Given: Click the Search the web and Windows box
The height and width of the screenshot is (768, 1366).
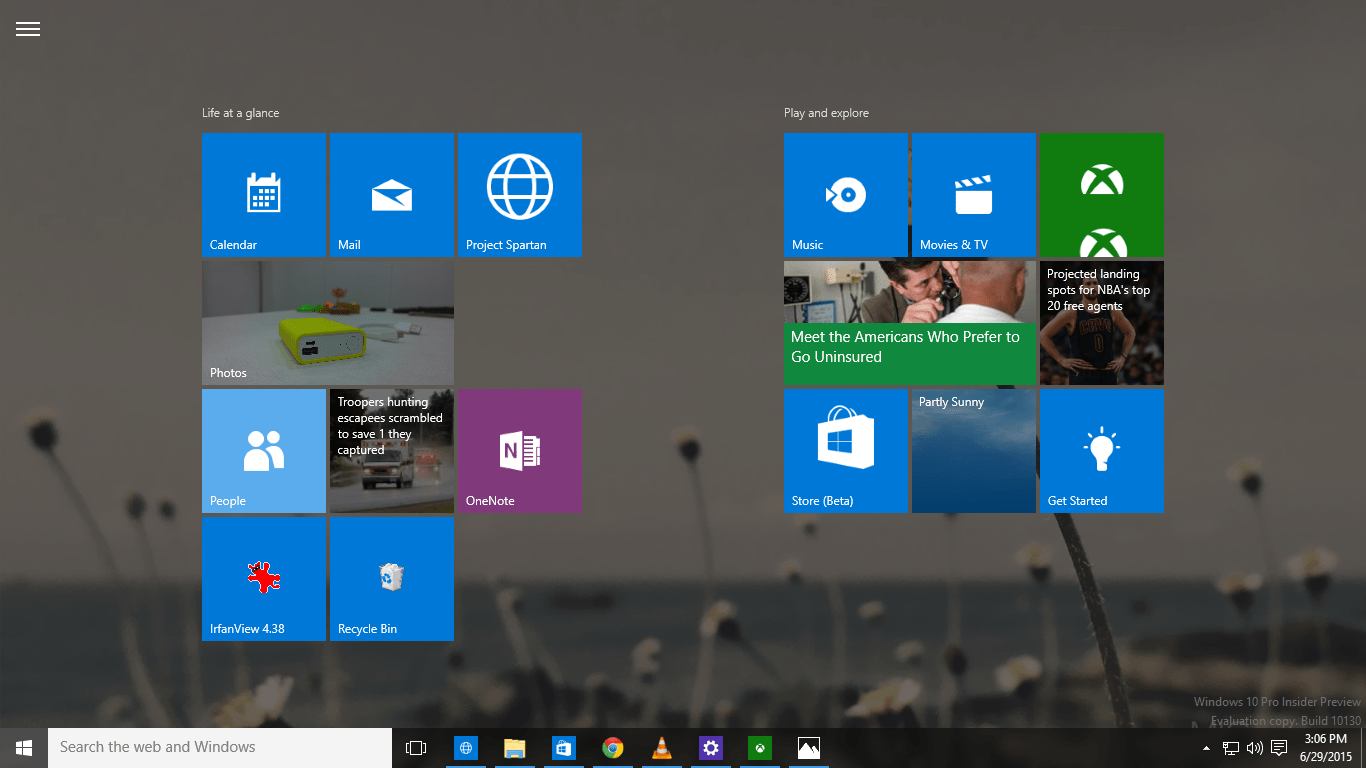Looking at the screenshot, I should (x=220, y=747).
